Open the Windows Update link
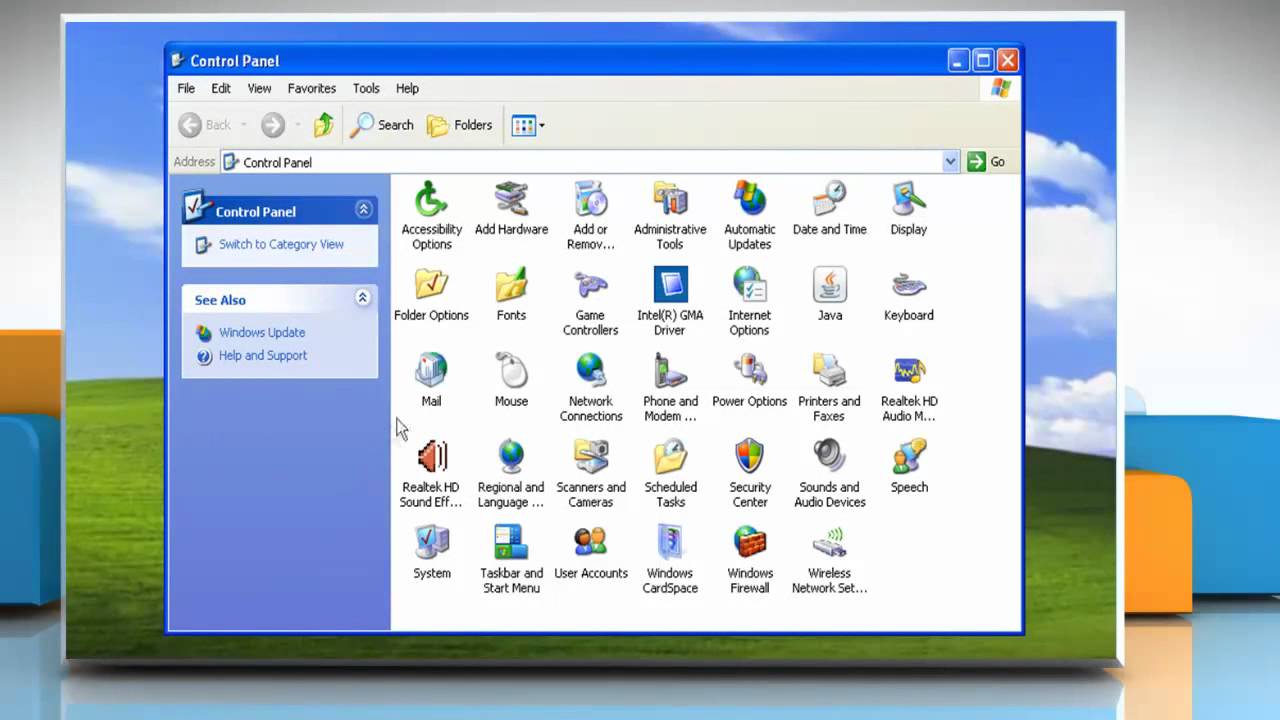The width and height of the screenshot is (1280, 720). pyautogui.click(x=262, y=332)
